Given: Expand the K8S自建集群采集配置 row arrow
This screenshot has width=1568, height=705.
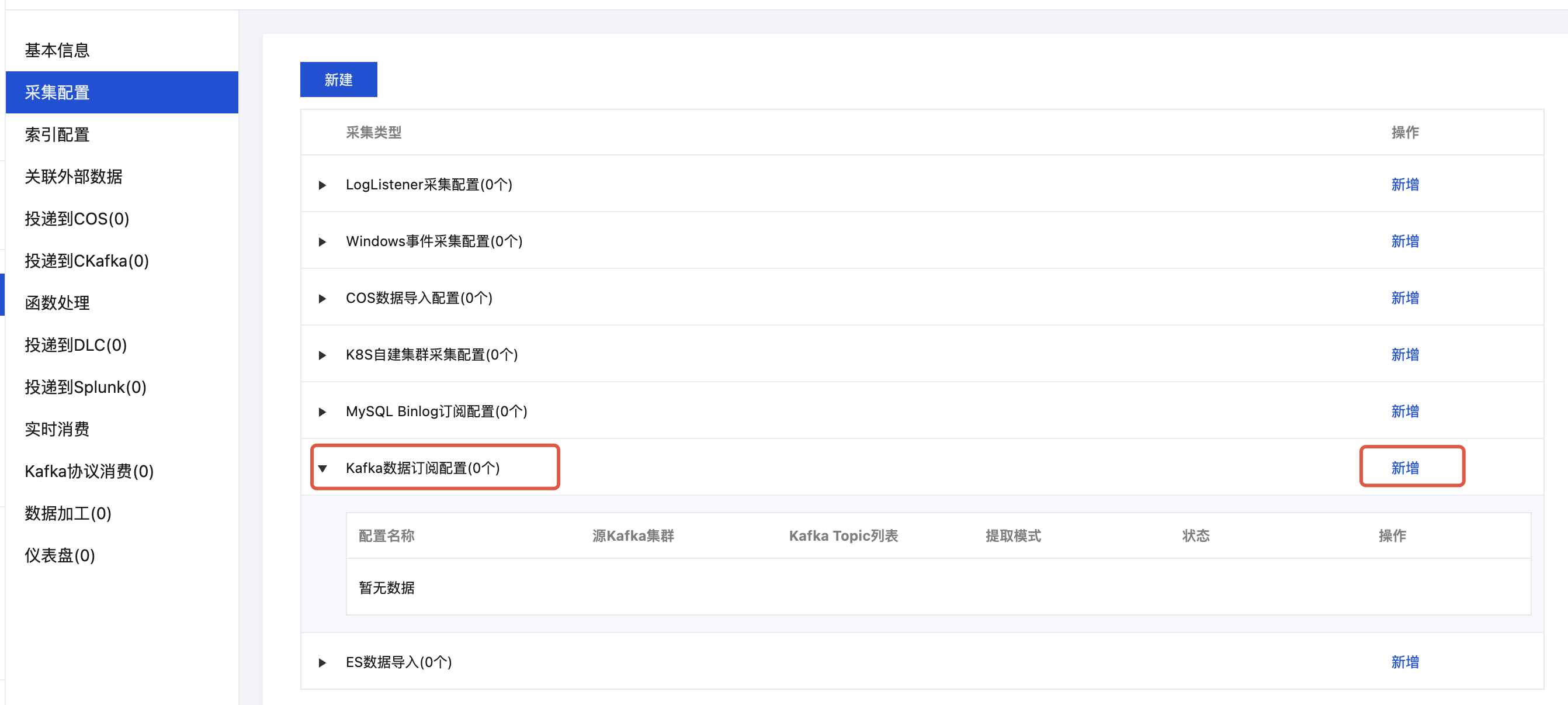Looking at the screenshot, I should click(322, 355).
